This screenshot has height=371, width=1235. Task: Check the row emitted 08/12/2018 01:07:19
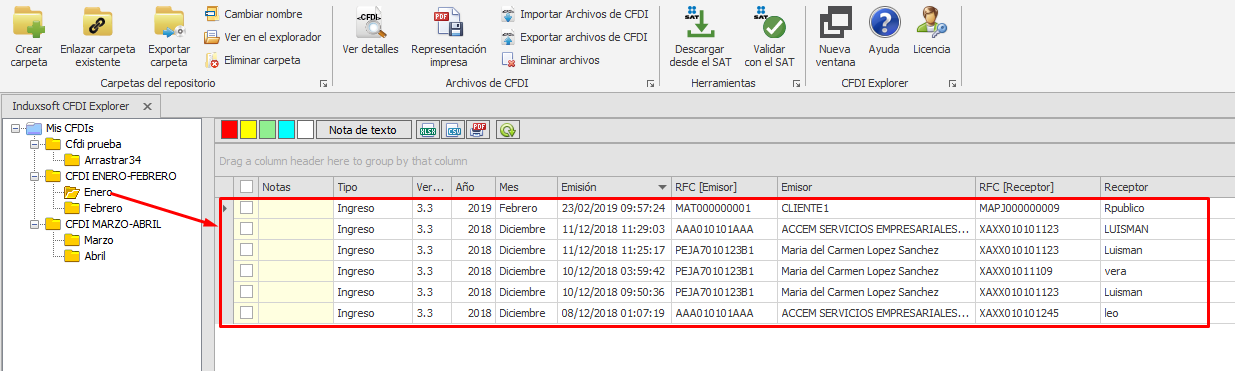pos(246,313)
